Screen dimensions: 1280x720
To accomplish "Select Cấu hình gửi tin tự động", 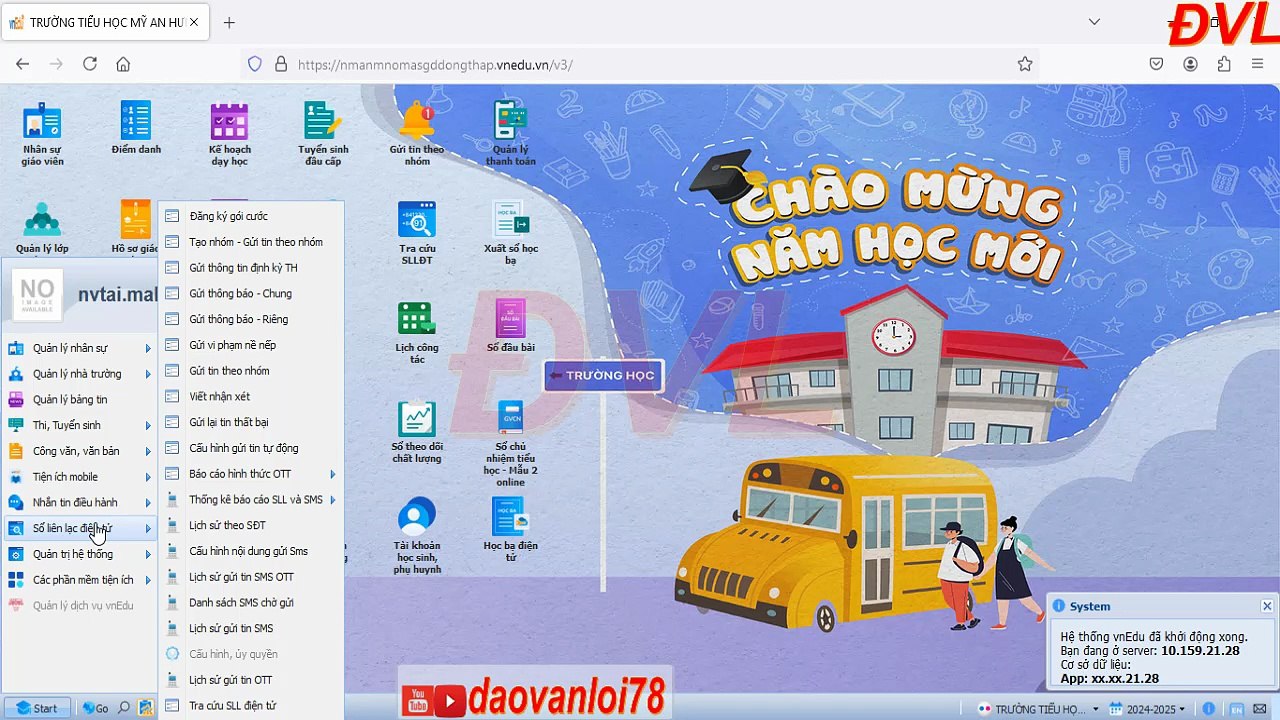I will [x=251, y=448].
